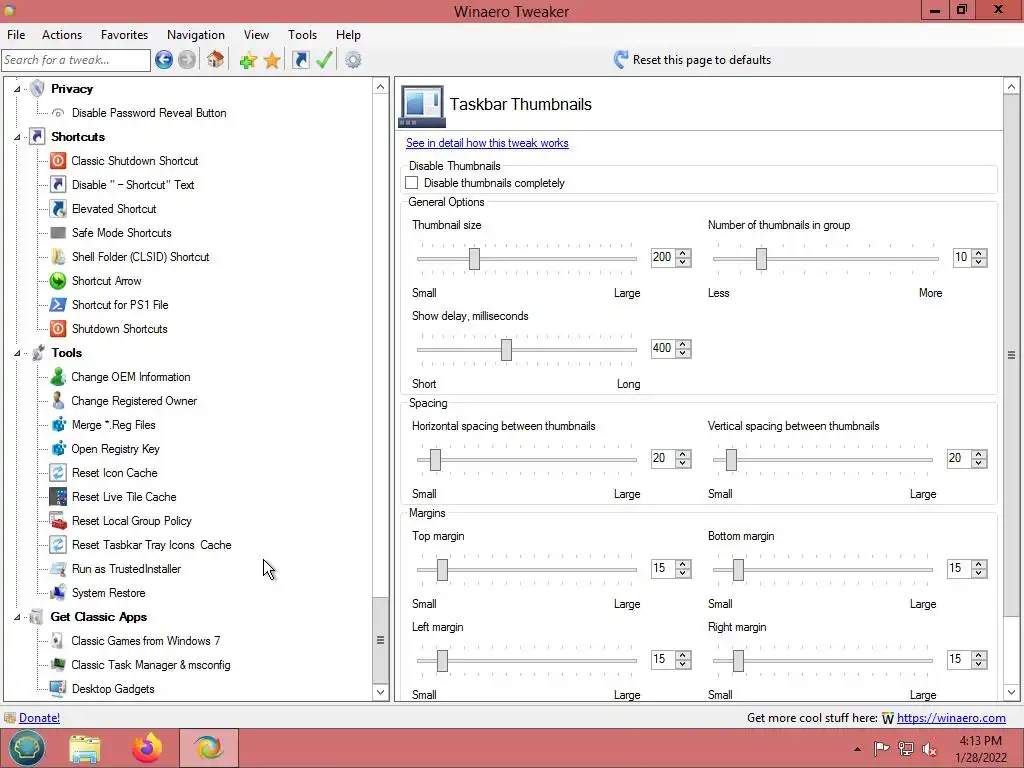Open the View menu
Viewport: 1024px width, 768px height.
point(256,35)
